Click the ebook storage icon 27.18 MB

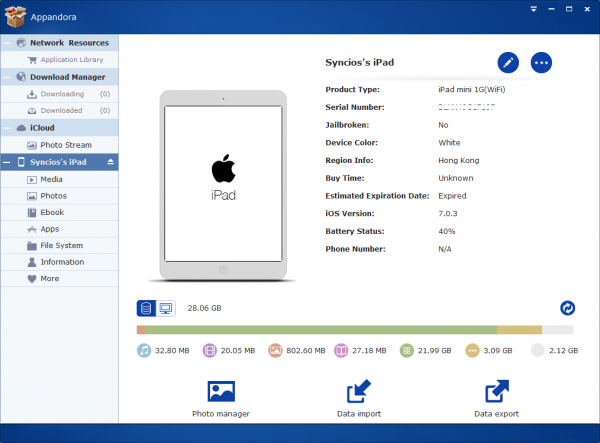341,350
